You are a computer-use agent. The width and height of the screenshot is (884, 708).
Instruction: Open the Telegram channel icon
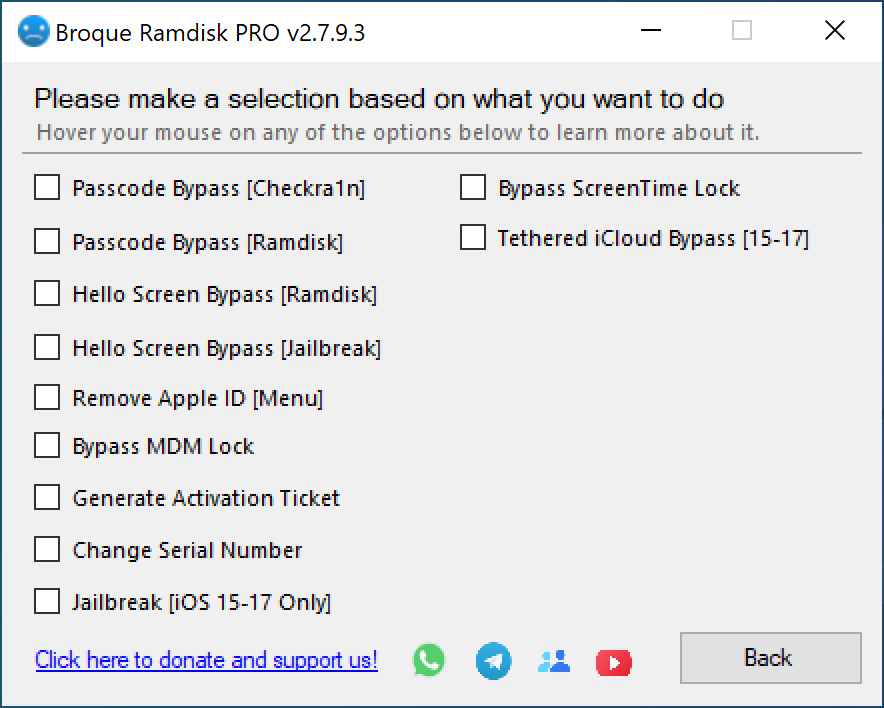tap(493, 661)
